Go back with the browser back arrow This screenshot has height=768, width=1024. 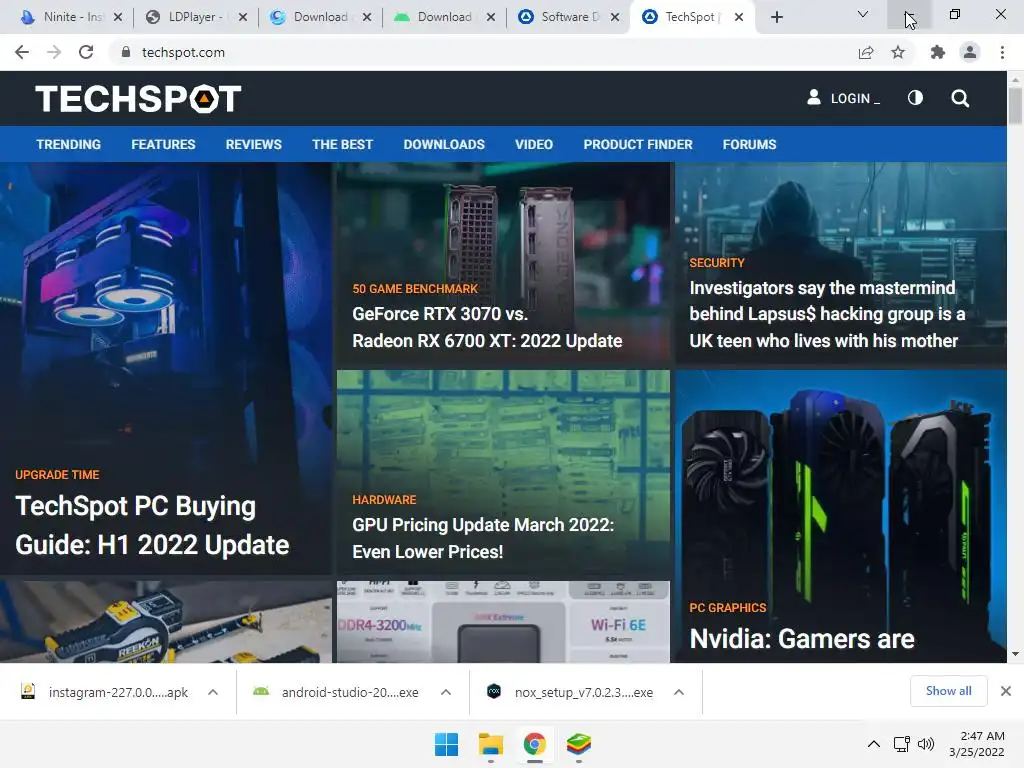point(22,52)
